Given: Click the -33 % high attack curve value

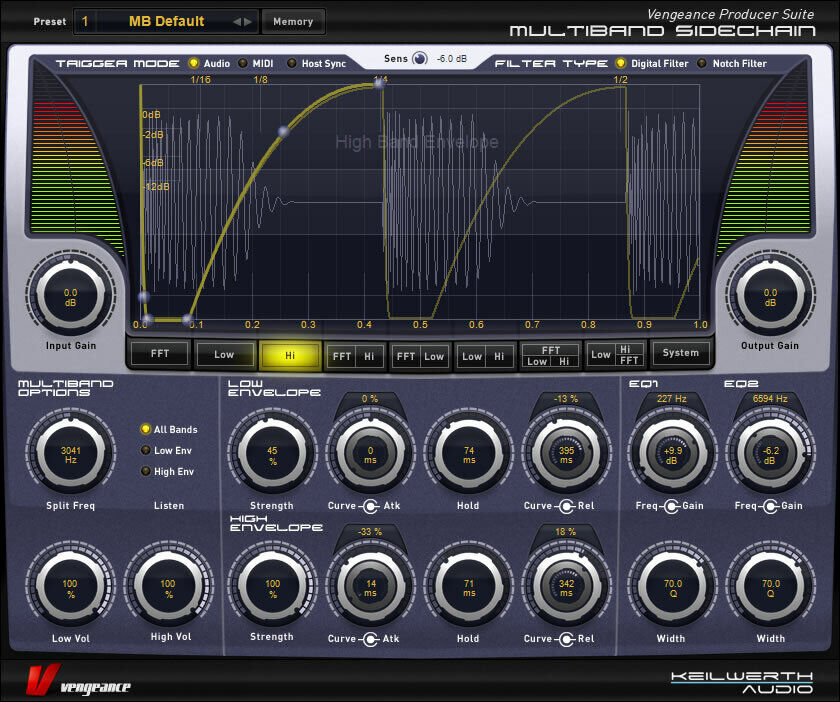Looking at the screenshot, I should pyautogui.click(x=370, y=532).
